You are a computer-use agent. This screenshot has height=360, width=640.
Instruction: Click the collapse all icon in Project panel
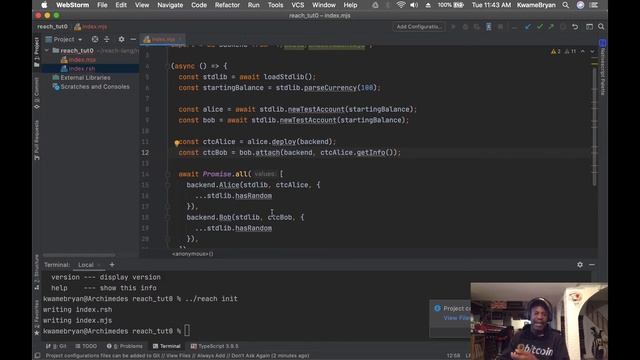pos(107,39)
